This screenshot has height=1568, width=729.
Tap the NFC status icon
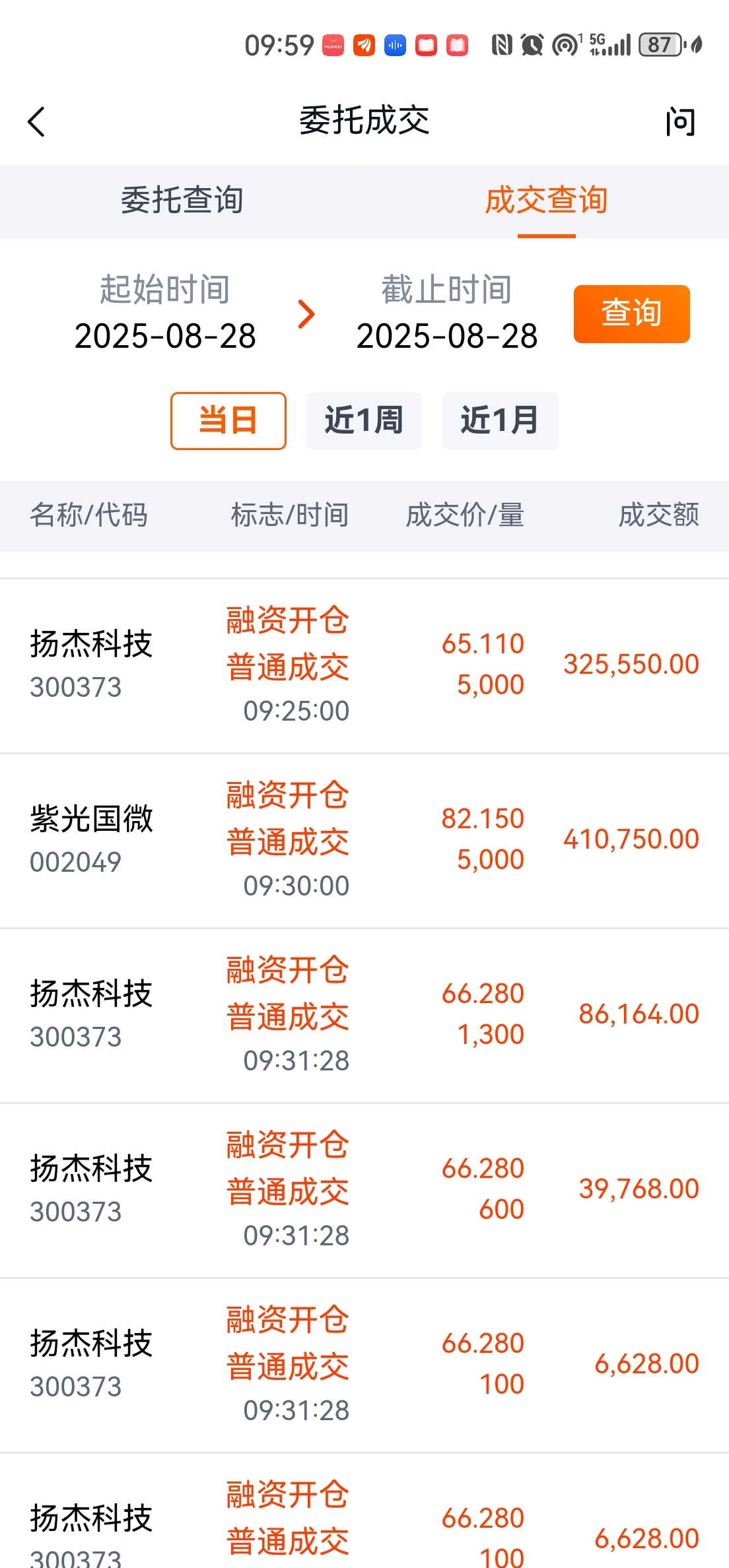[x=502, y=45]
